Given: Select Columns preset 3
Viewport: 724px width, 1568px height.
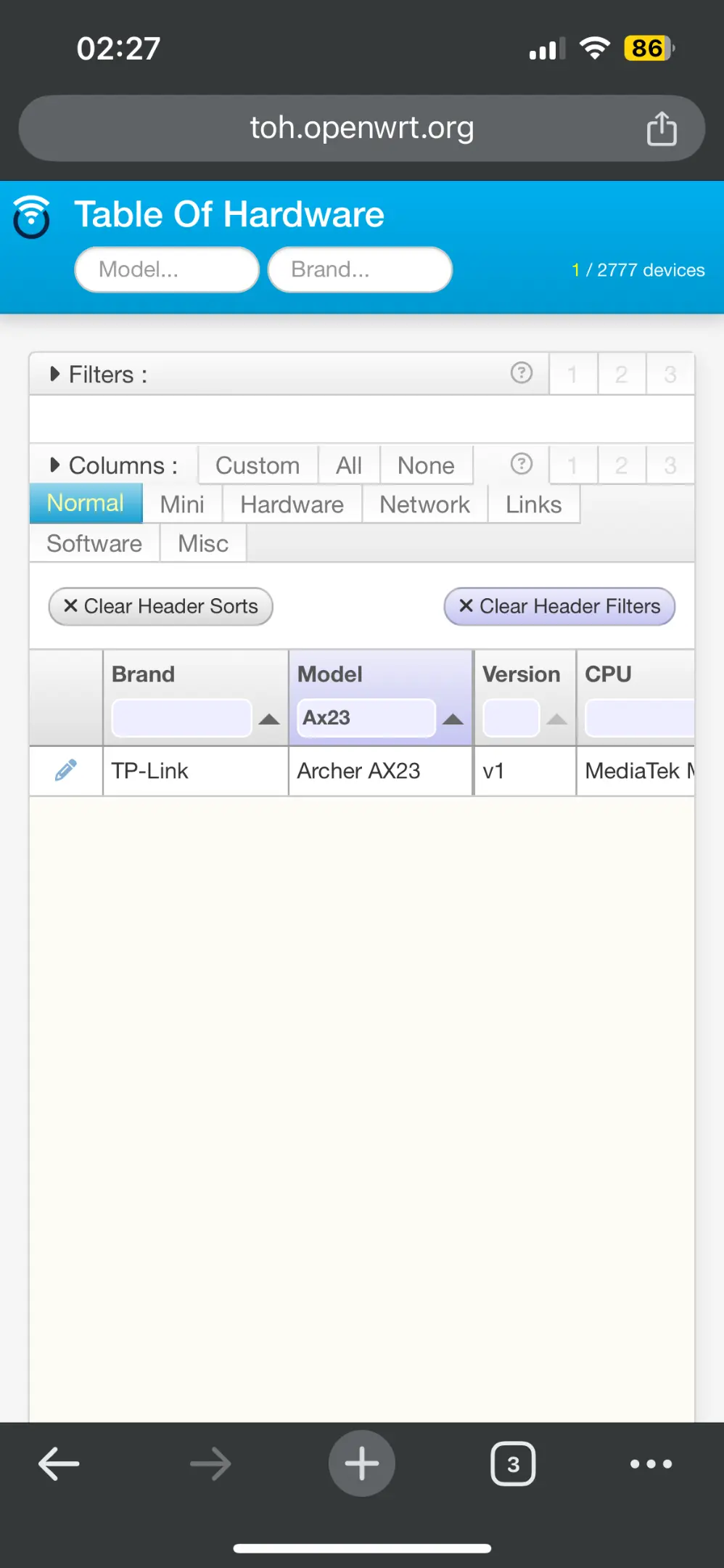Looking at the screenshot, I should (670, 465).
